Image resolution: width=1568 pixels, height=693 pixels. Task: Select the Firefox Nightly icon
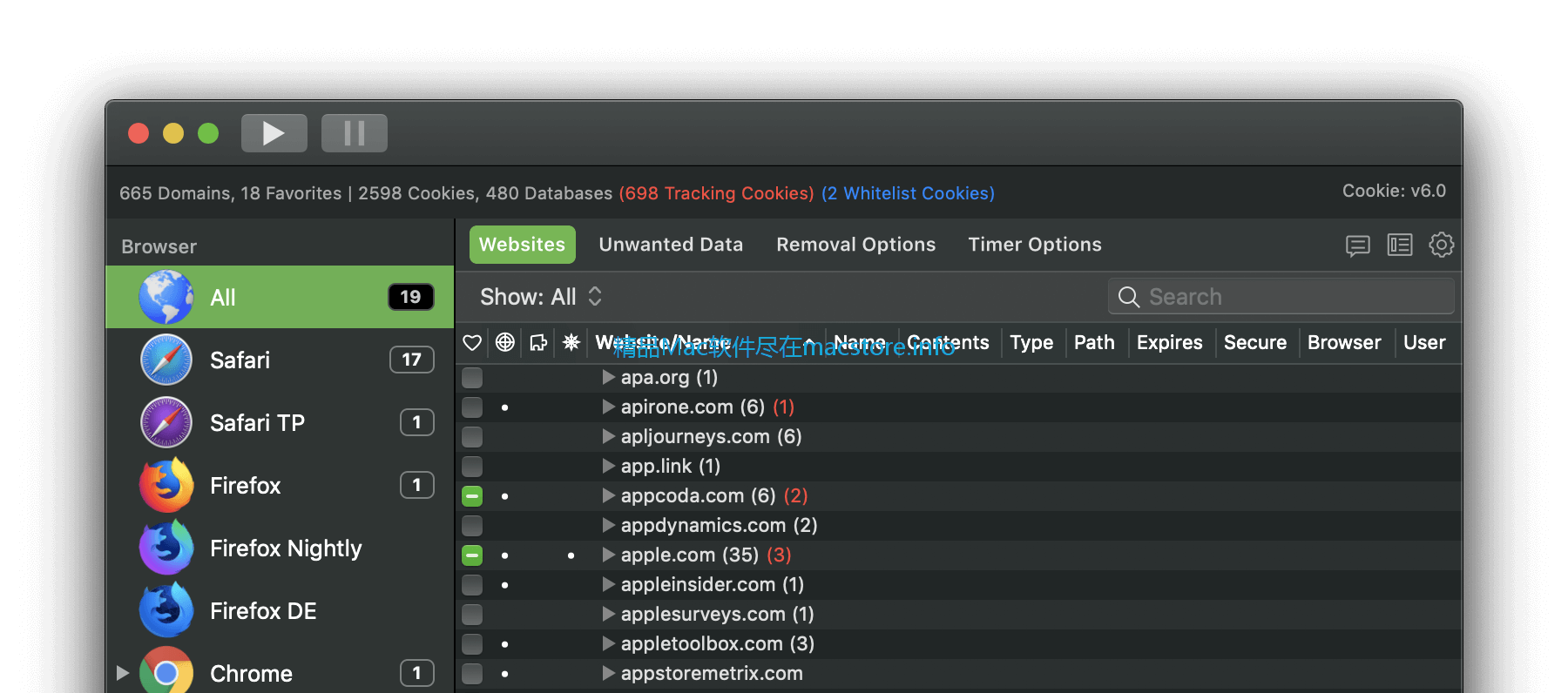click(166, 548)
